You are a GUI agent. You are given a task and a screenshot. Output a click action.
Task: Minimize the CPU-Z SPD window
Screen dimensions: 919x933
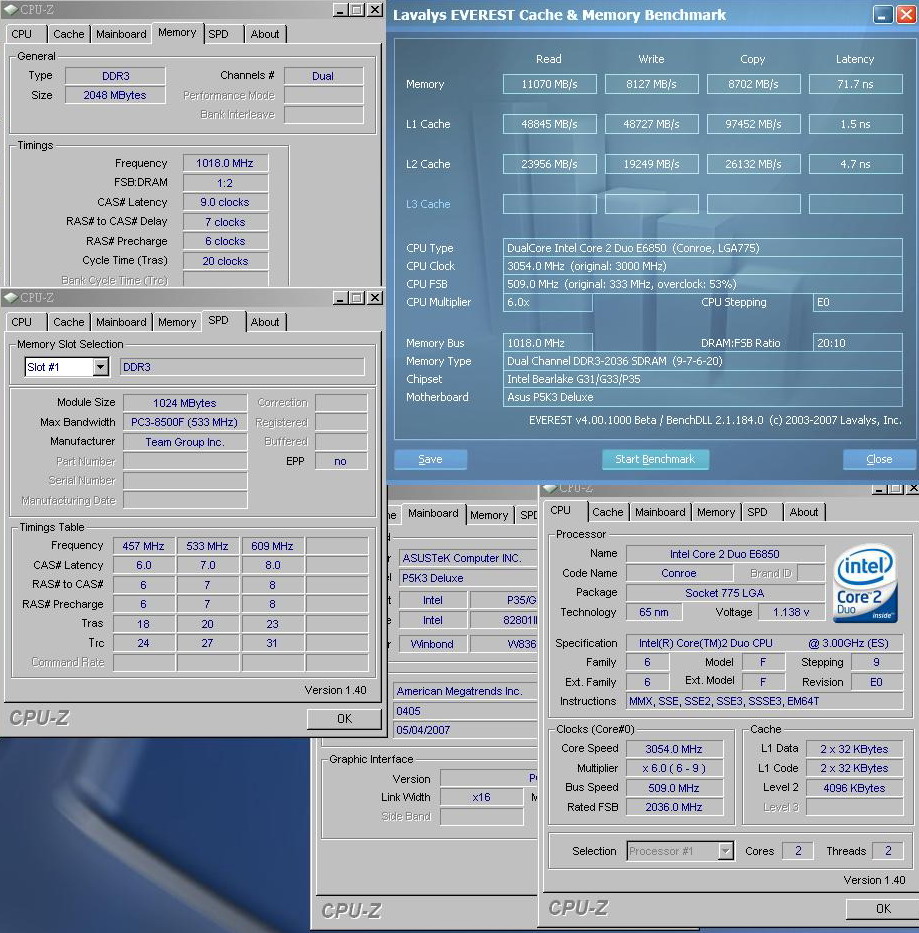click(340, 298)
